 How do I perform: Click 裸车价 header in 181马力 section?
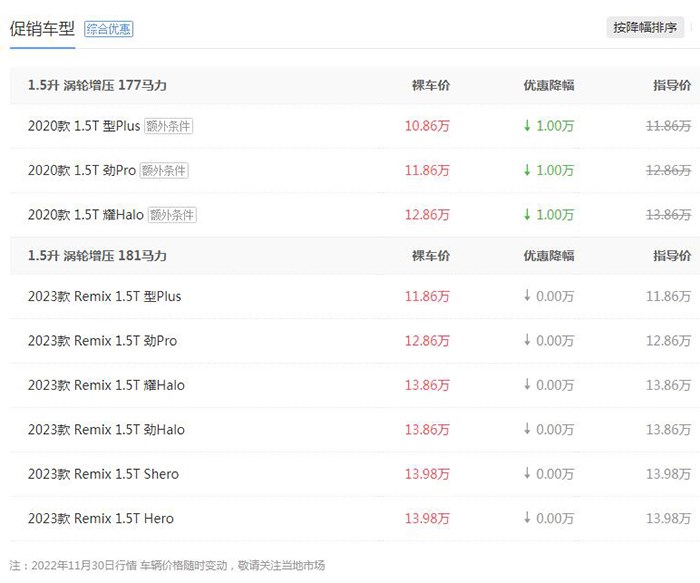431,256
